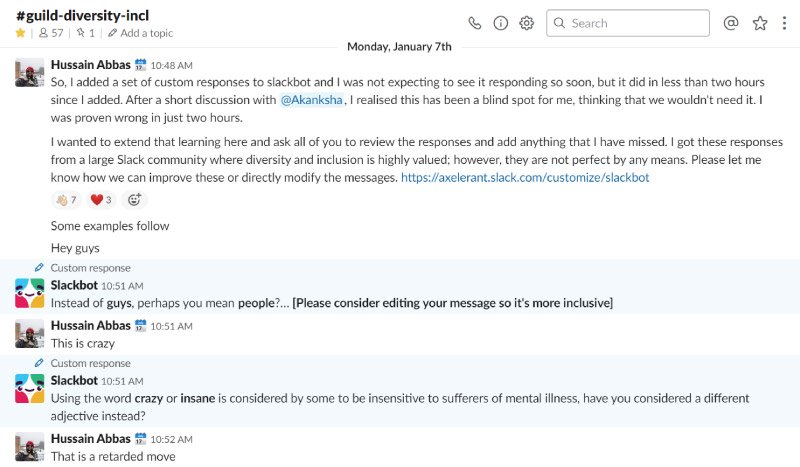800x467 pixels.
Task: Click the 10:52 AM timestamp
Action: pyautogui.click(x=171, y=439)
